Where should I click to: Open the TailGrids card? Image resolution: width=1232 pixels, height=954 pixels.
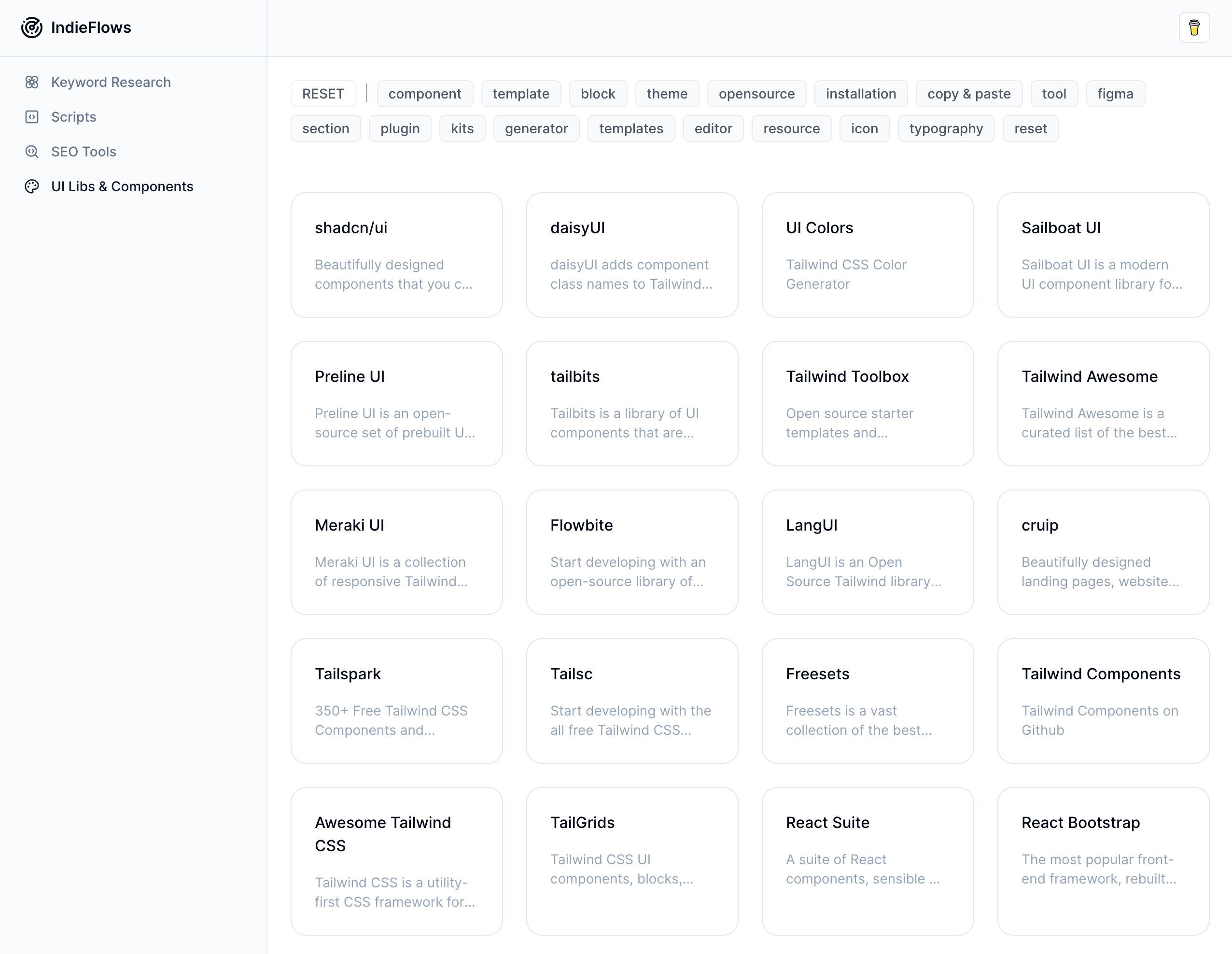tap(632, 861)
